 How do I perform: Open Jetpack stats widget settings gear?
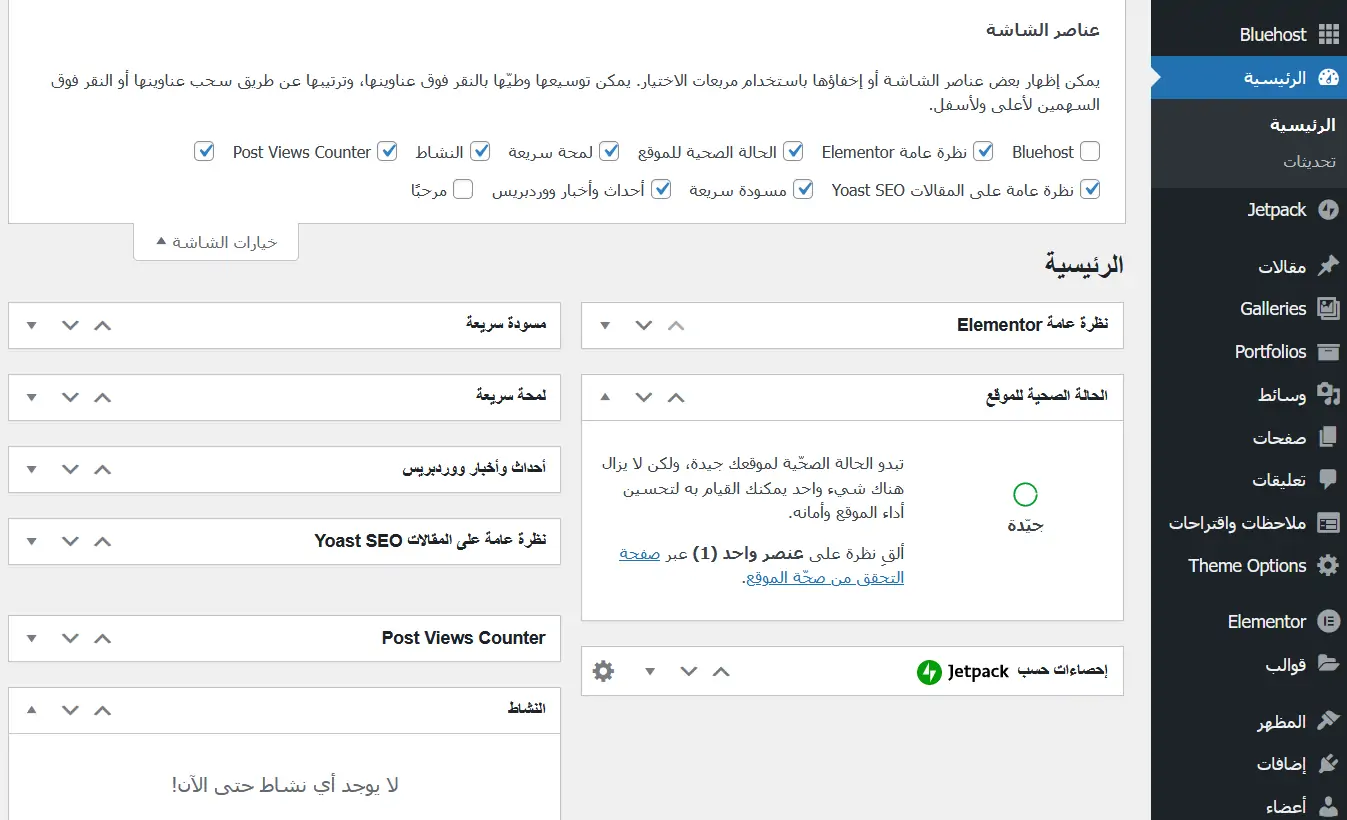pos(603,671)
